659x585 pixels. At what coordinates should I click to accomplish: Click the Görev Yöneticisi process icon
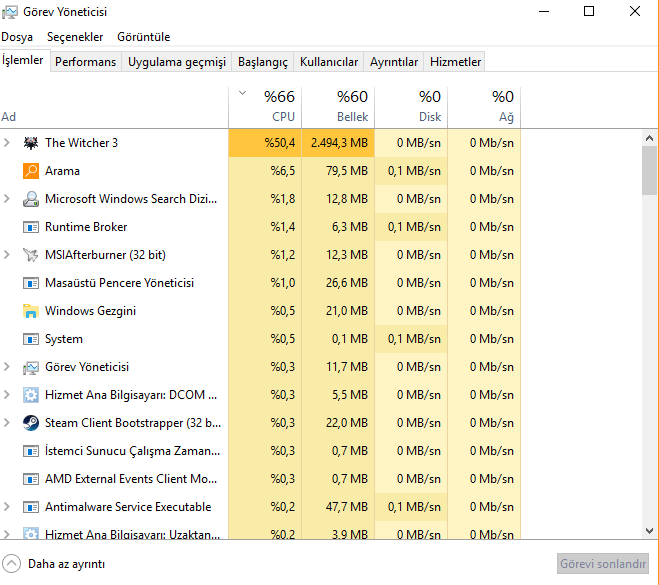[x=31, y=367]
